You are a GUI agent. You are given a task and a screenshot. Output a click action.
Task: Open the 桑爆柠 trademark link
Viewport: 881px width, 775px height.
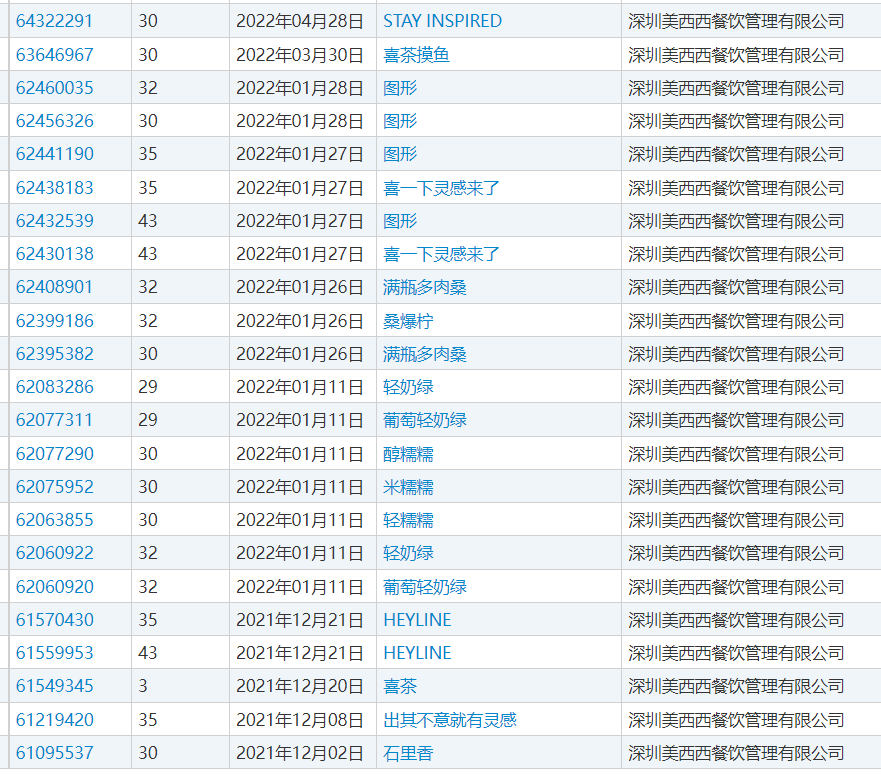(408, 321)
